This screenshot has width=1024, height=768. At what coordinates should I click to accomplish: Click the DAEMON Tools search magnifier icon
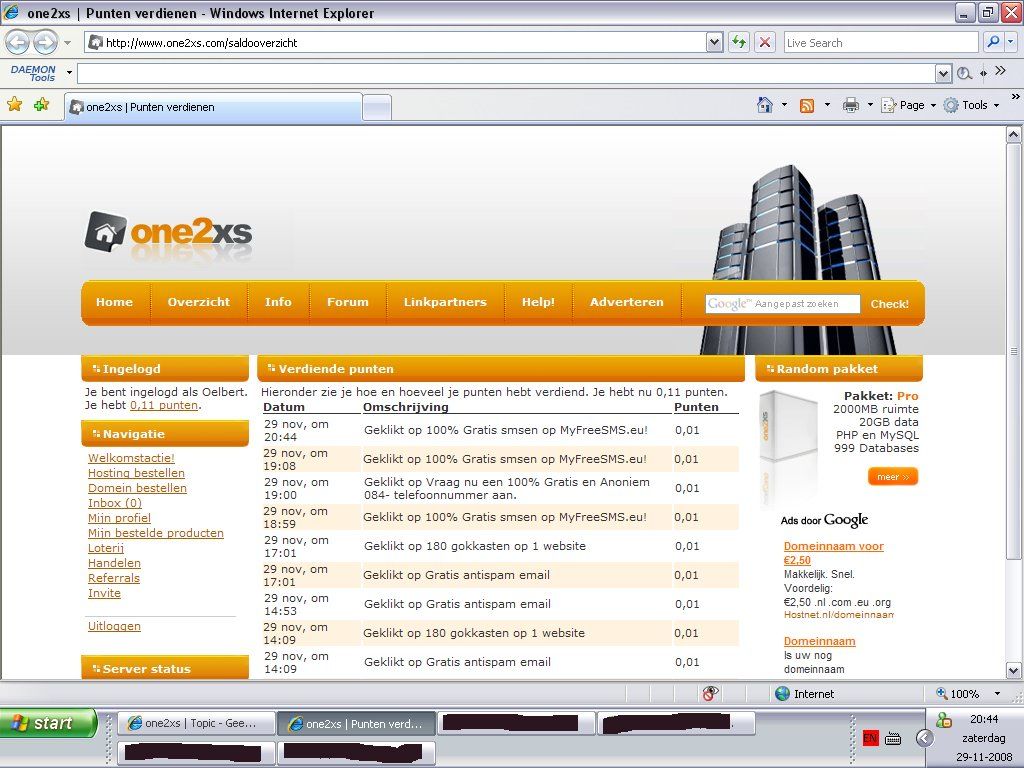pos(964,73)
